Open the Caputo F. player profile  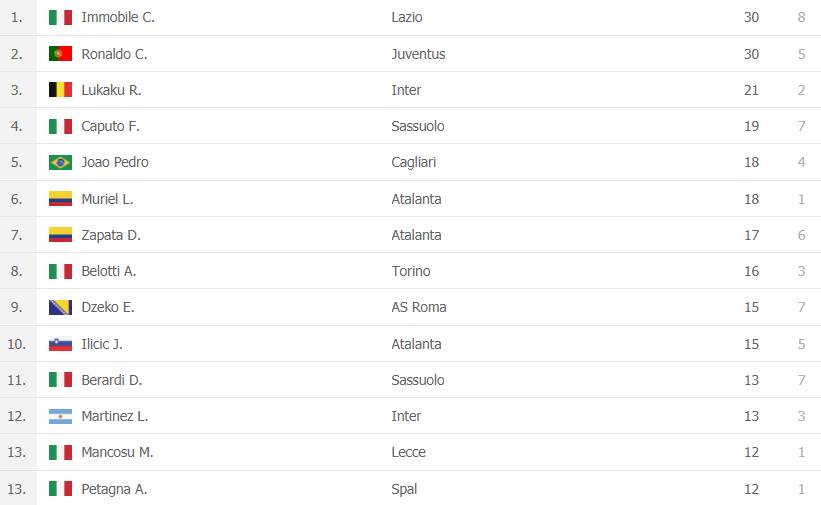(110, 126)
